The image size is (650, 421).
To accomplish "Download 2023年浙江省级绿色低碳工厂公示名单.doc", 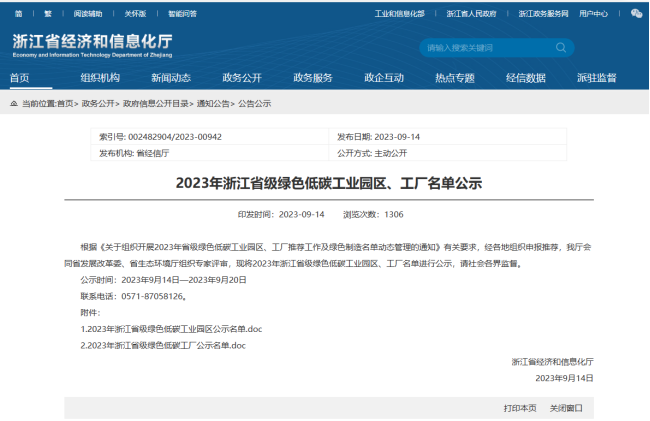I will (163, 345).
